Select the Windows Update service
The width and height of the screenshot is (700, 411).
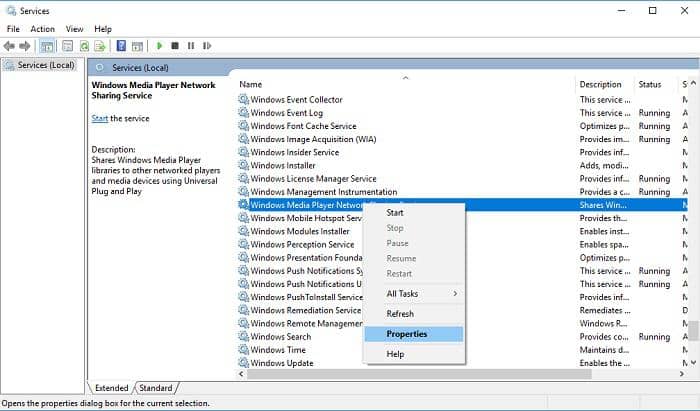pyautogui.click(x=462, y=363)
